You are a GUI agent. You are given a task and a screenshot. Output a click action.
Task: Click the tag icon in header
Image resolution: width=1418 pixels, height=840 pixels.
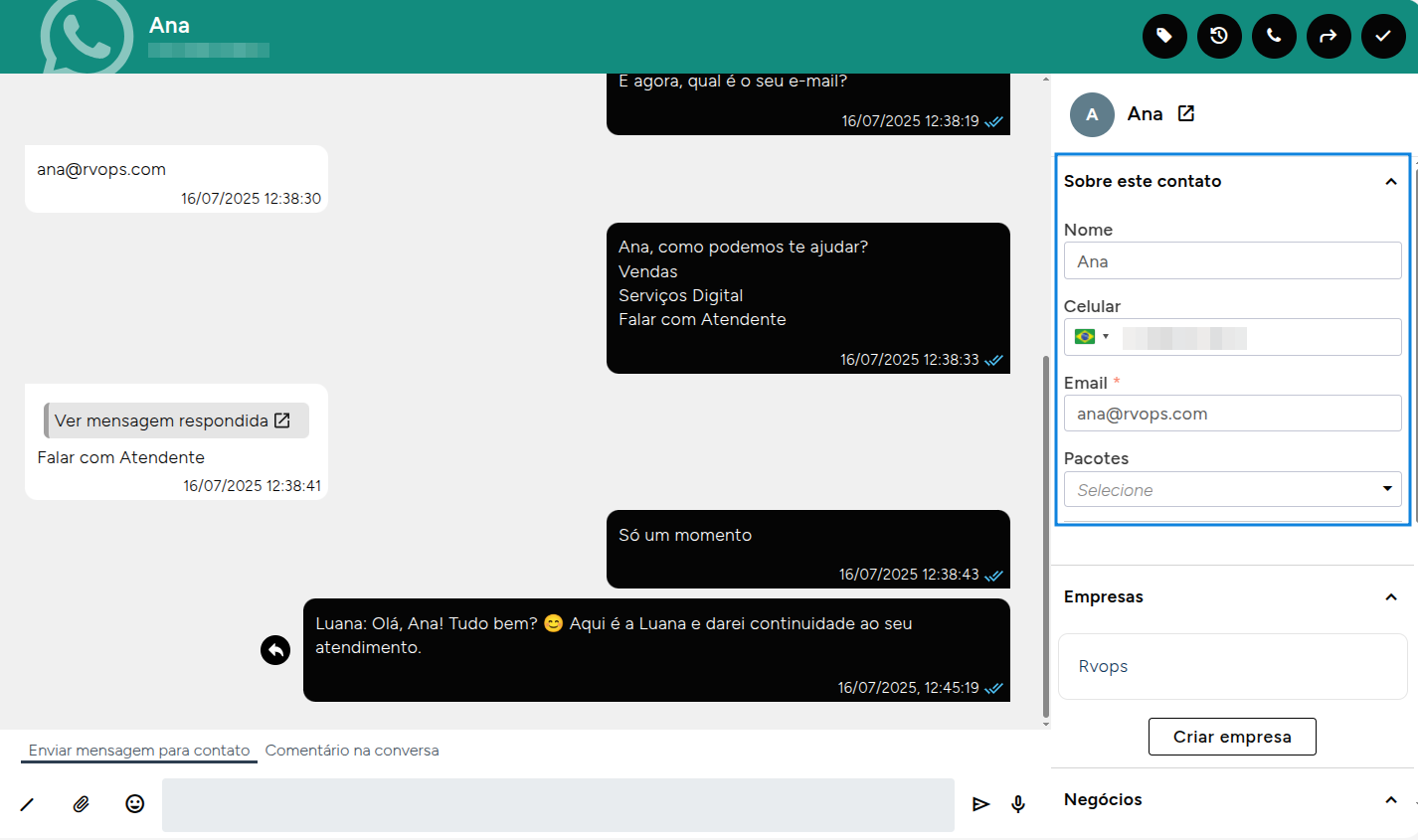1164,37
